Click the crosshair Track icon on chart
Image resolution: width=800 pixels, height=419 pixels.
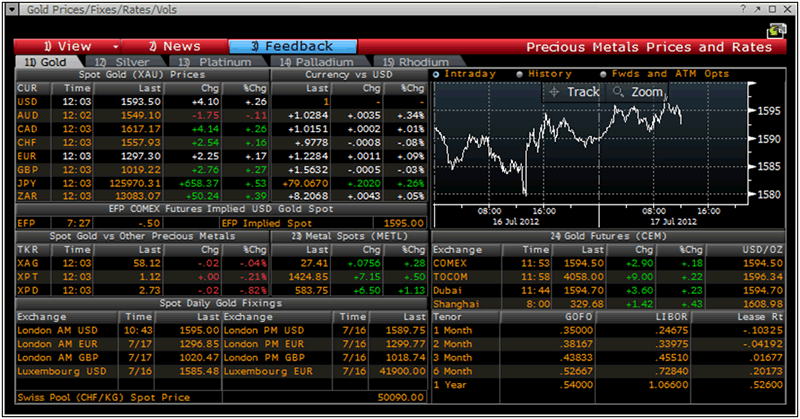coord(556,92)
